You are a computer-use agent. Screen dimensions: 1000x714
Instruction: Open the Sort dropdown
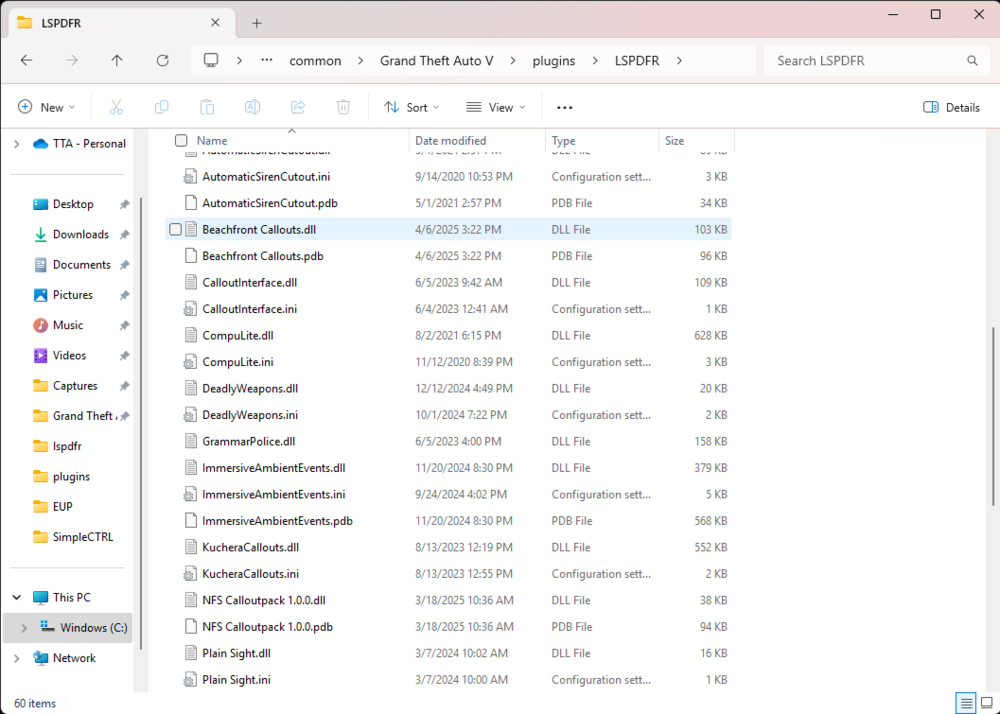(411, 107)
